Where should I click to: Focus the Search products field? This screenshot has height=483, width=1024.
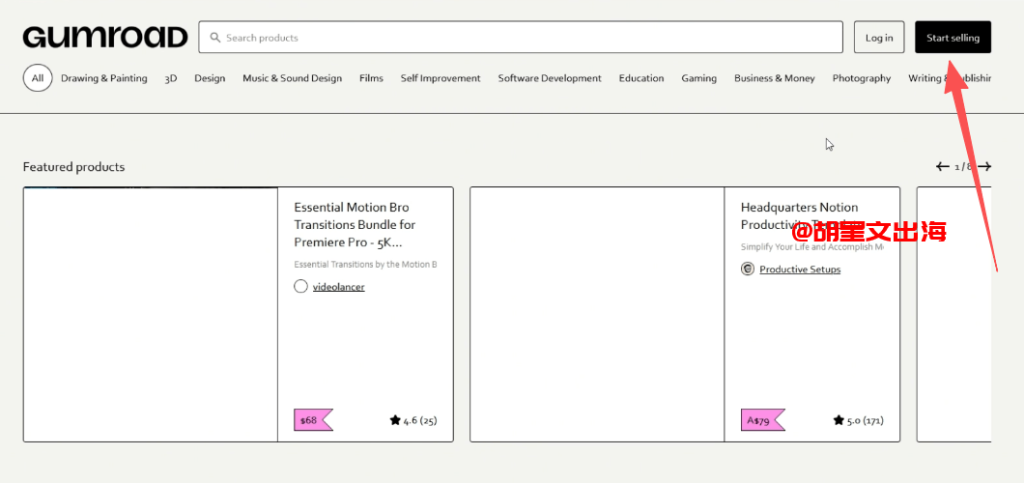(x=520, y=37)
